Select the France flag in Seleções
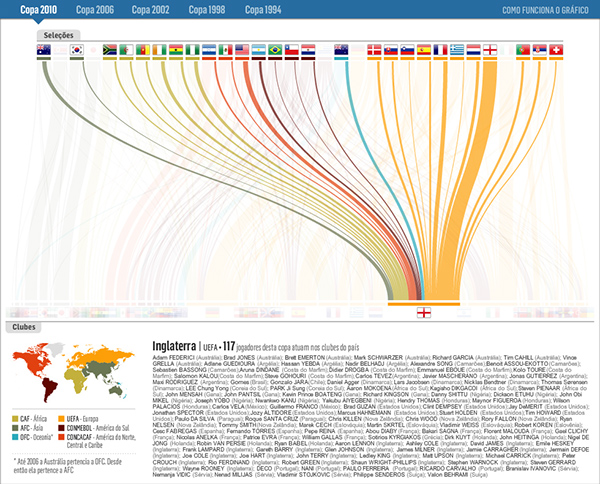Image resolution: width=600 pixels, height=484 pixels. (x=440, y=50)
